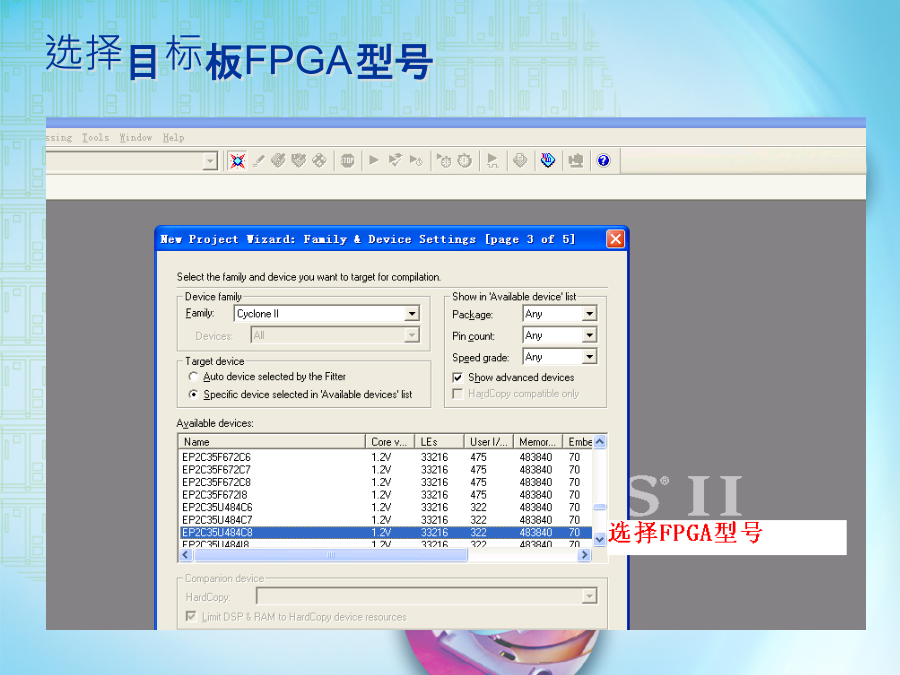The height and width of the screenshot is (675, 900).
Task: Toggle Limit DSP & RAM to HardCopy checkbox
Action: pyautogui.click(x=191, y=616)
